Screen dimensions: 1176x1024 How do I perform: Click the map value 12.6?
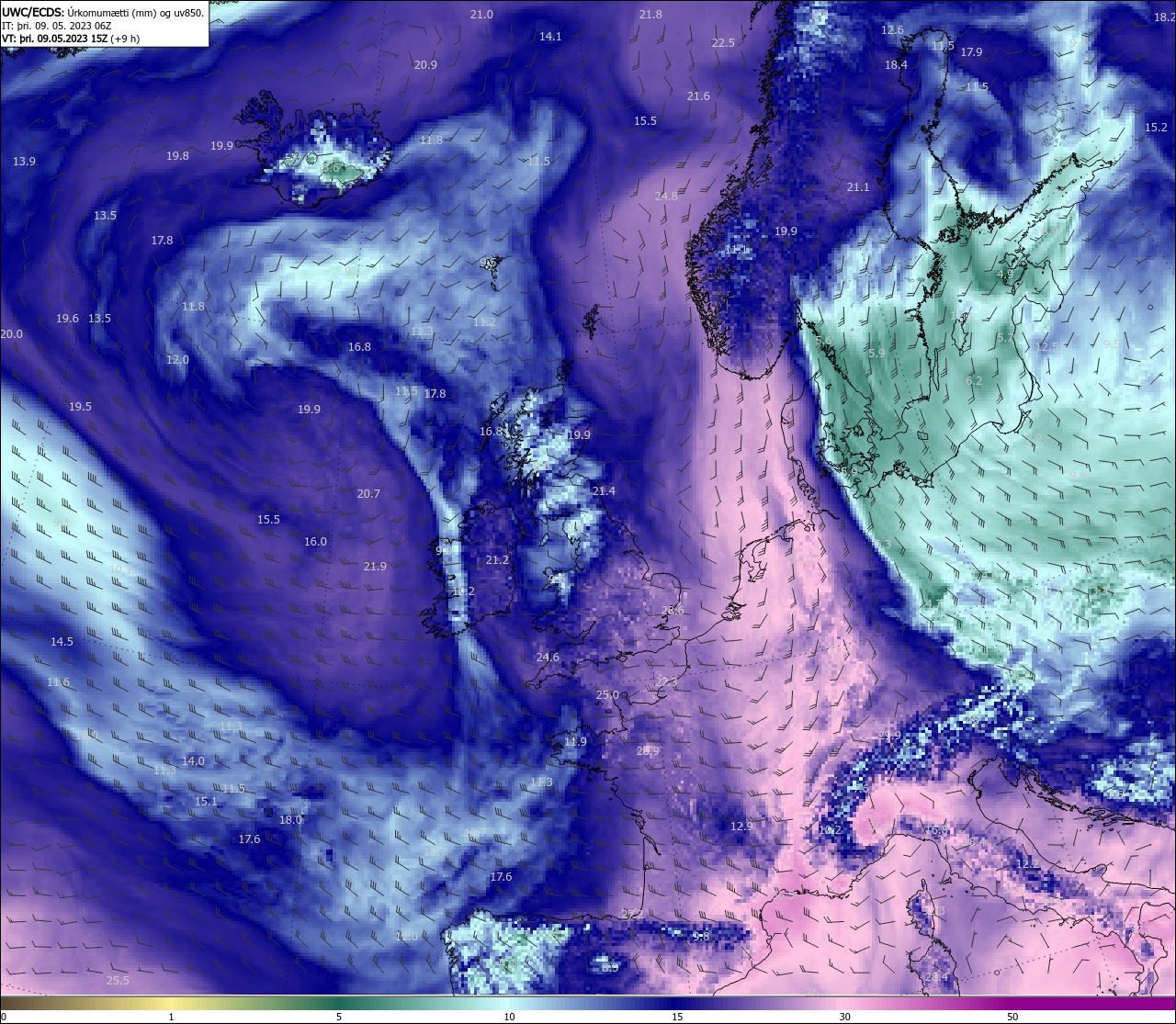(892, 30)
